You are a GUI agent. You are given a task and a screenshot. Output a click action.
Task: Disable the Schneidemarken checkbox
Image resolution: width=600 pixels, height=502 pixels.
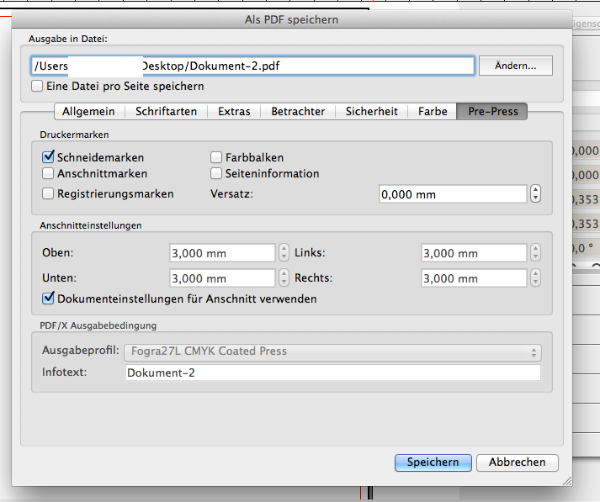coord(48,157)
